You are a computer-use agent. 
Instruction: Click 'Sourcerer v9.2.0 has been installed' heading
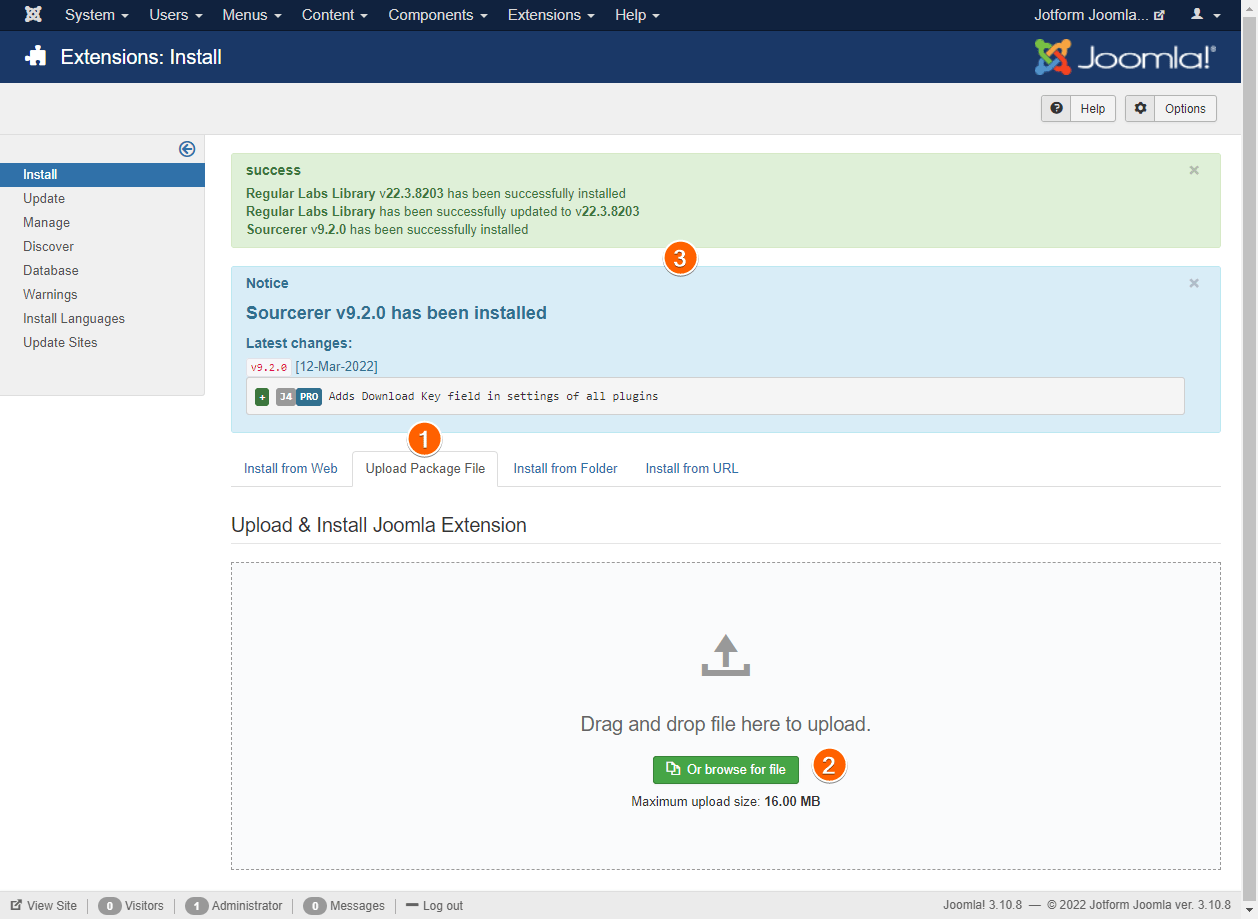point(396,313)
